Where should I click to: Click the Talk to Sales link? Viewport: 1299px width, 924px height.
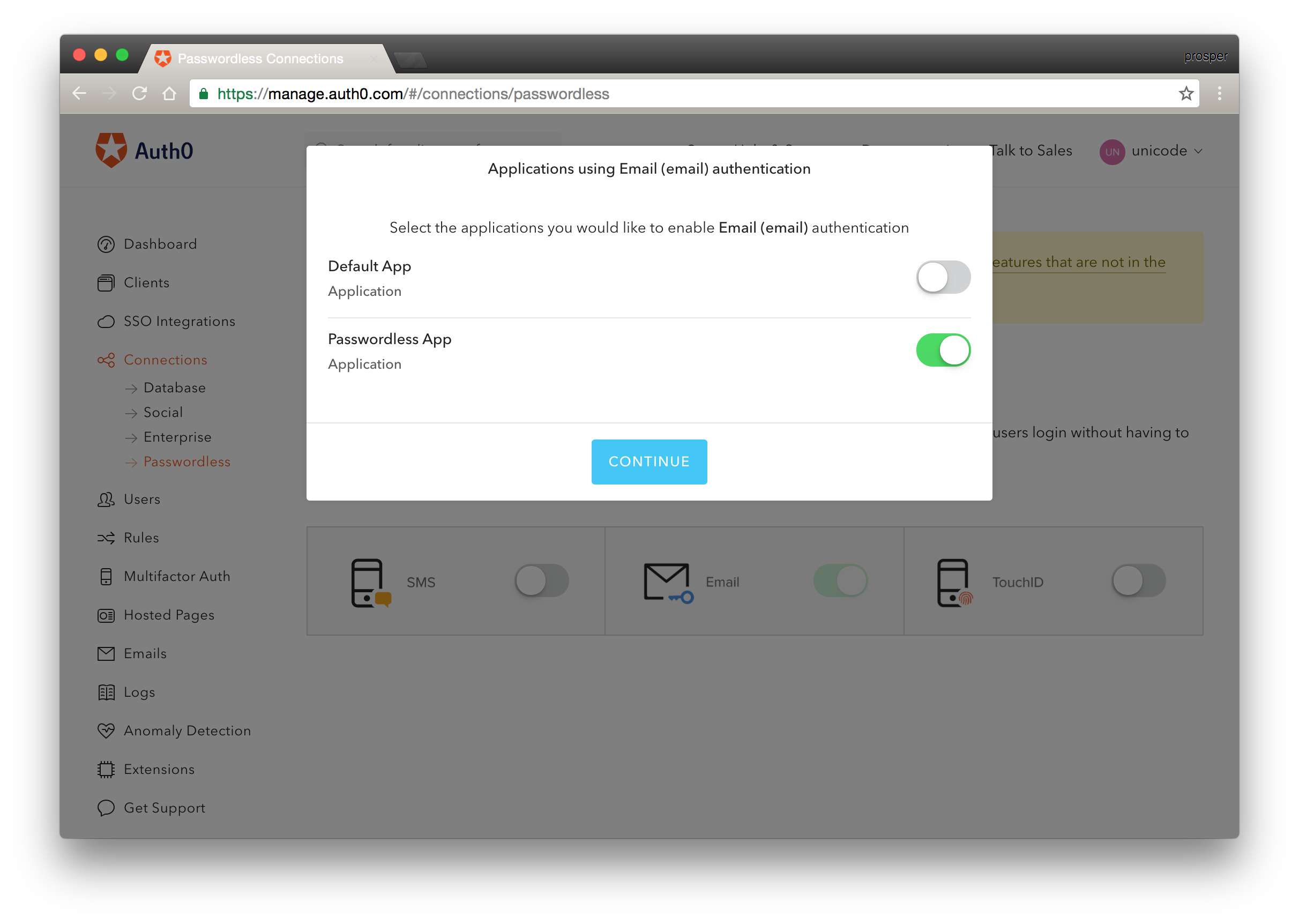(x=1029, y=150)
